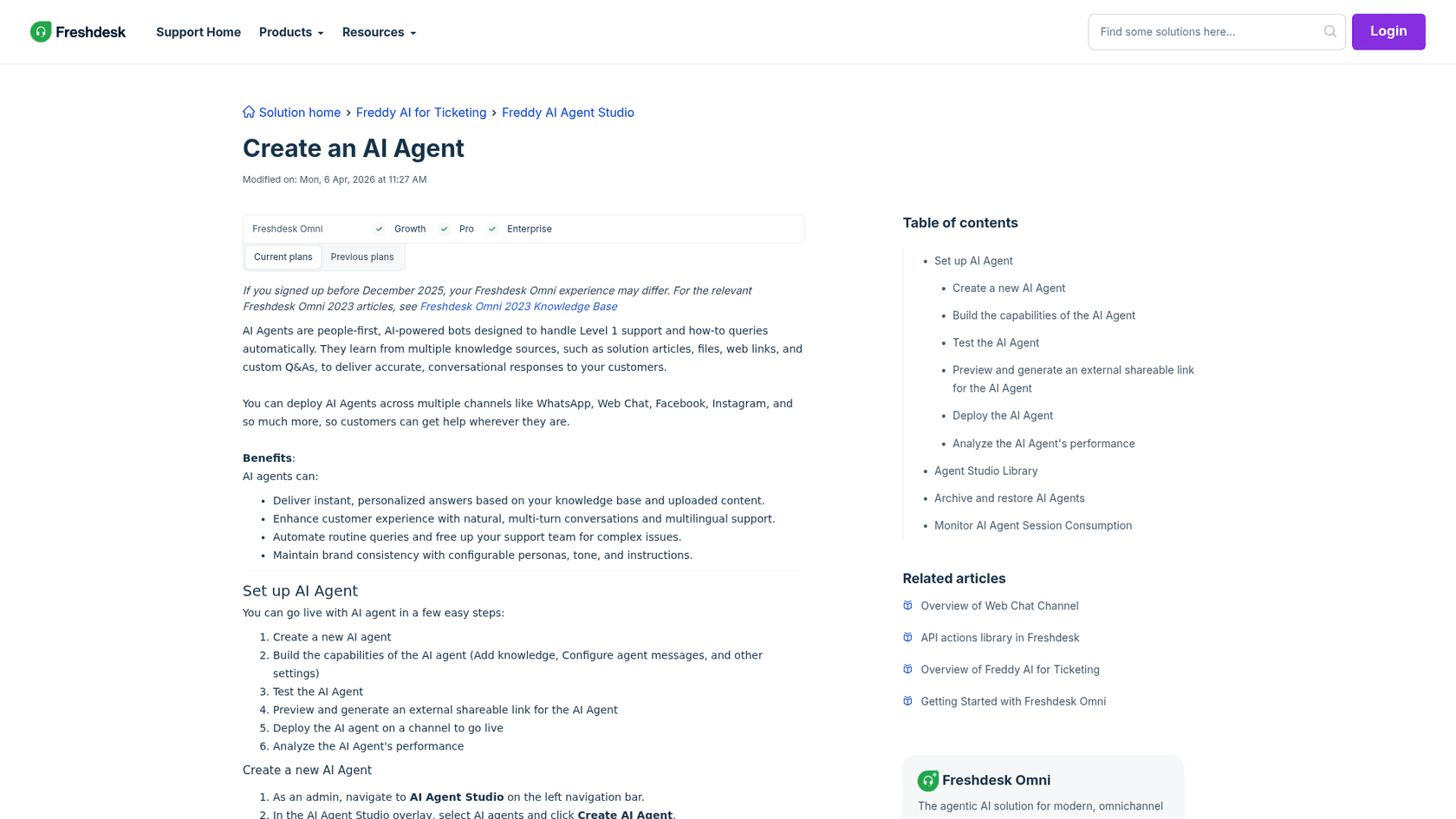Click the search magnifier icon
Screen dimensions: 1456x819
coord(1329,32)
